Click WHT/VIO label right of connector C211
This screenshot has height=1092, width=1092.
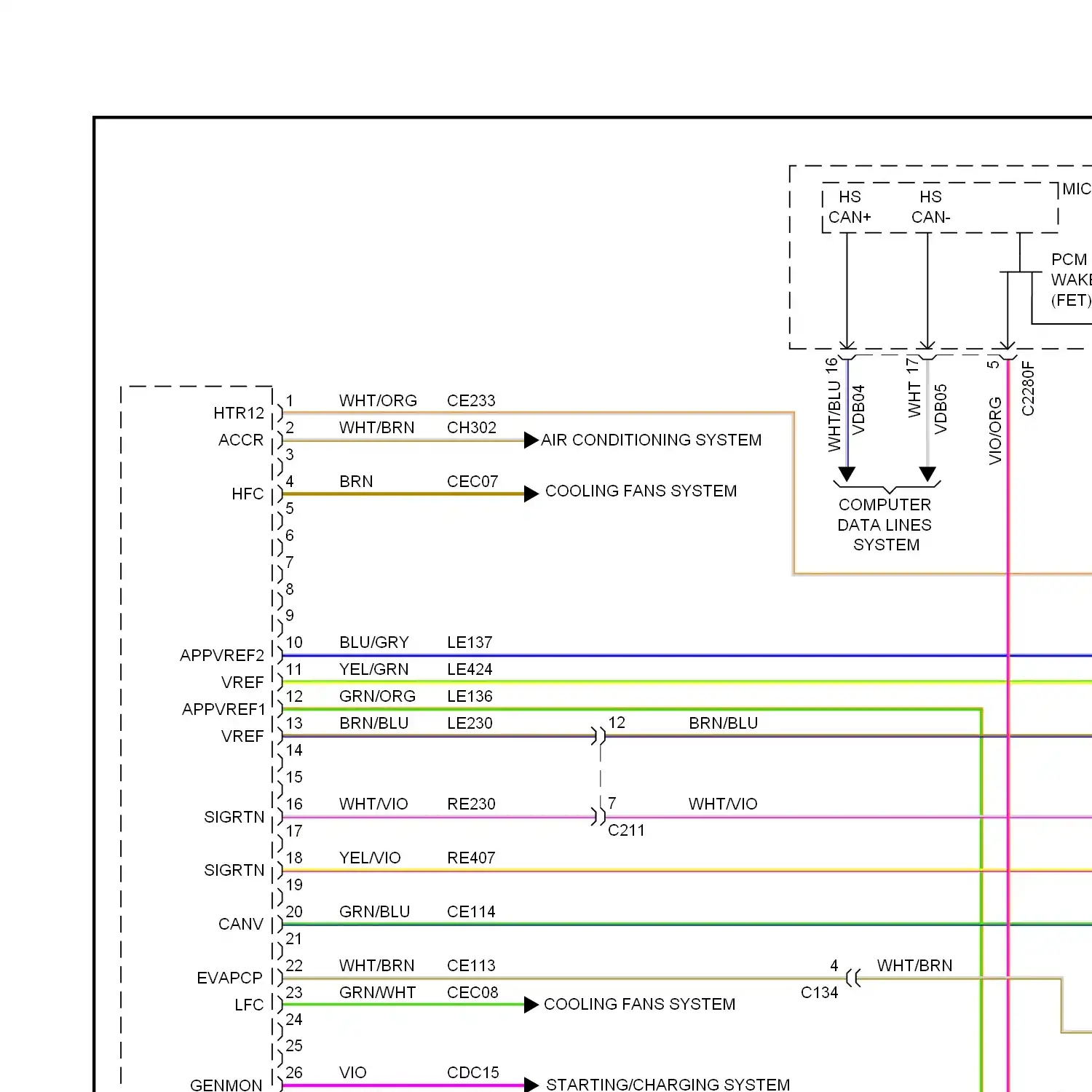(x=723, y=804)
